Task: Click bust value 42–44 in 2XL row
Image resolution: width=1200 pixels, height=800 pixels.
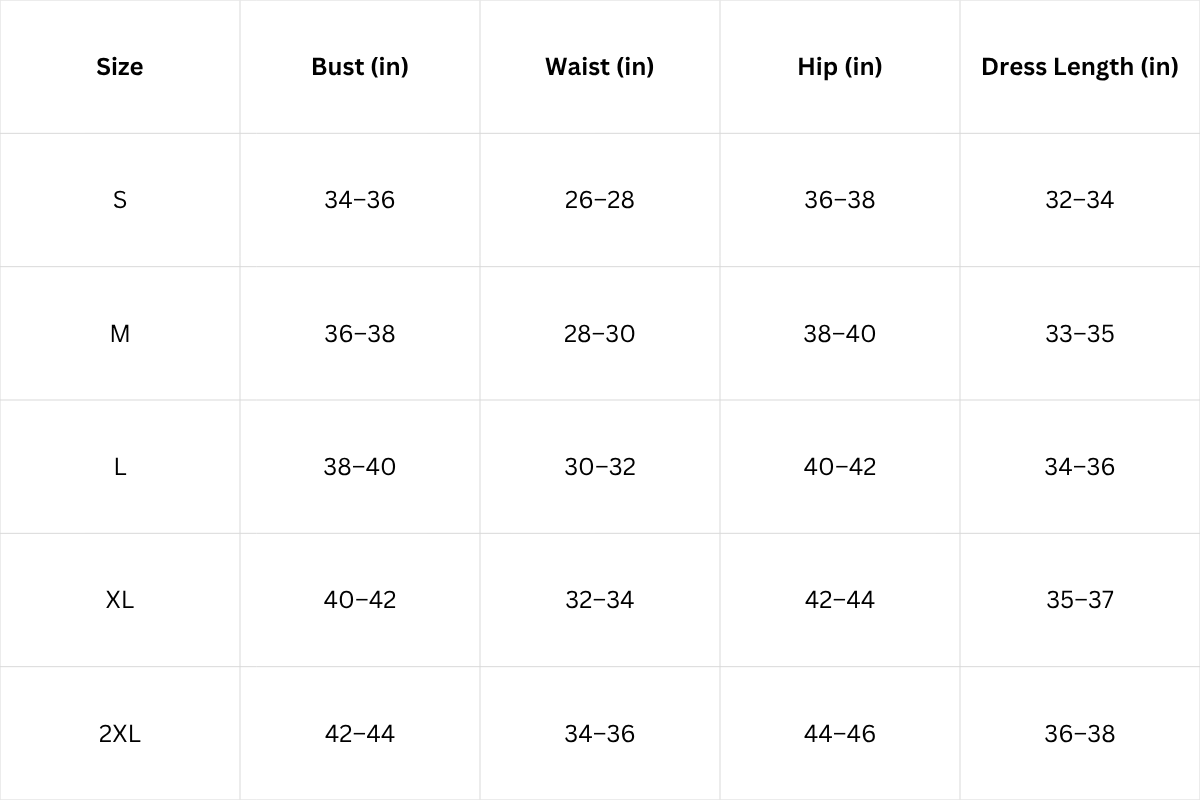Action: 360,734
